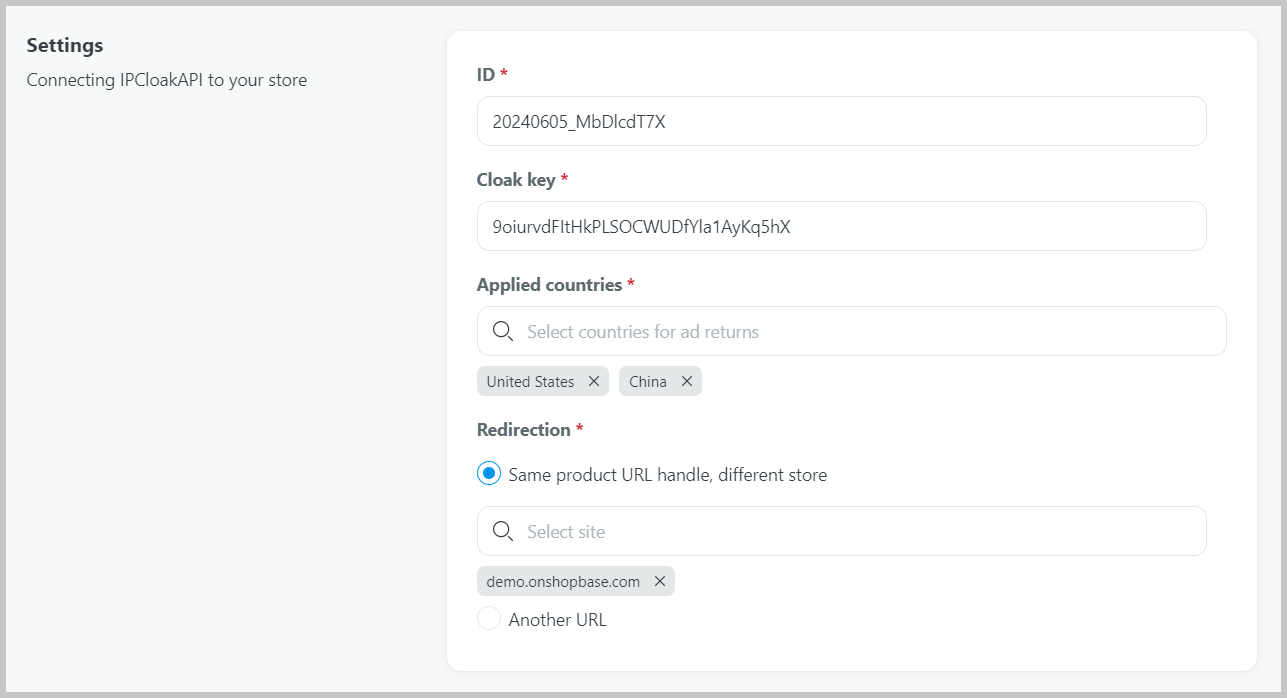This screenshot has width=1287, height=698.
Task: Click the China tag label
Action: (x=648, y=381)
